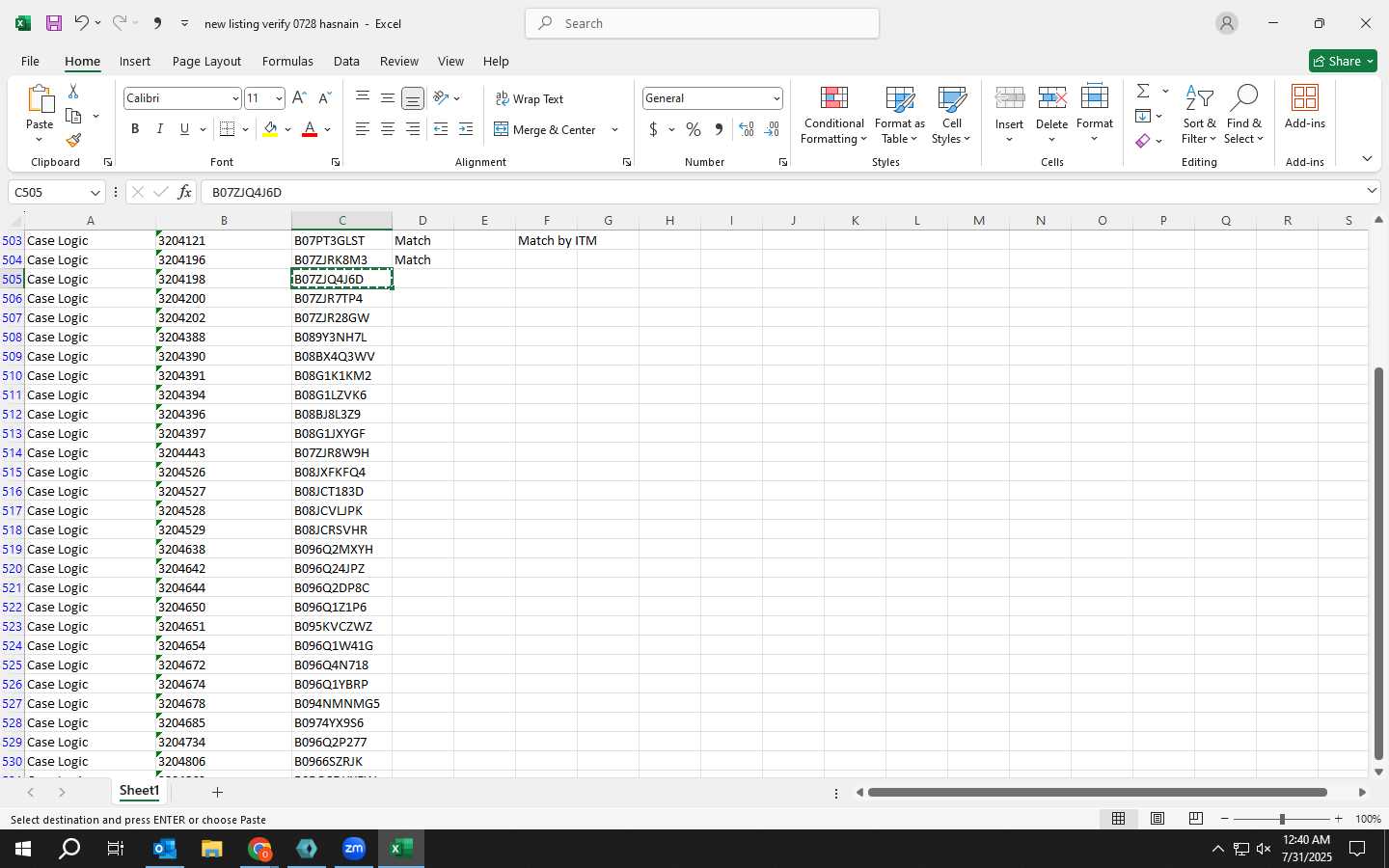1389x868 pixels.
Task: Switch to the View tab
Action: [x=450, y=61]
